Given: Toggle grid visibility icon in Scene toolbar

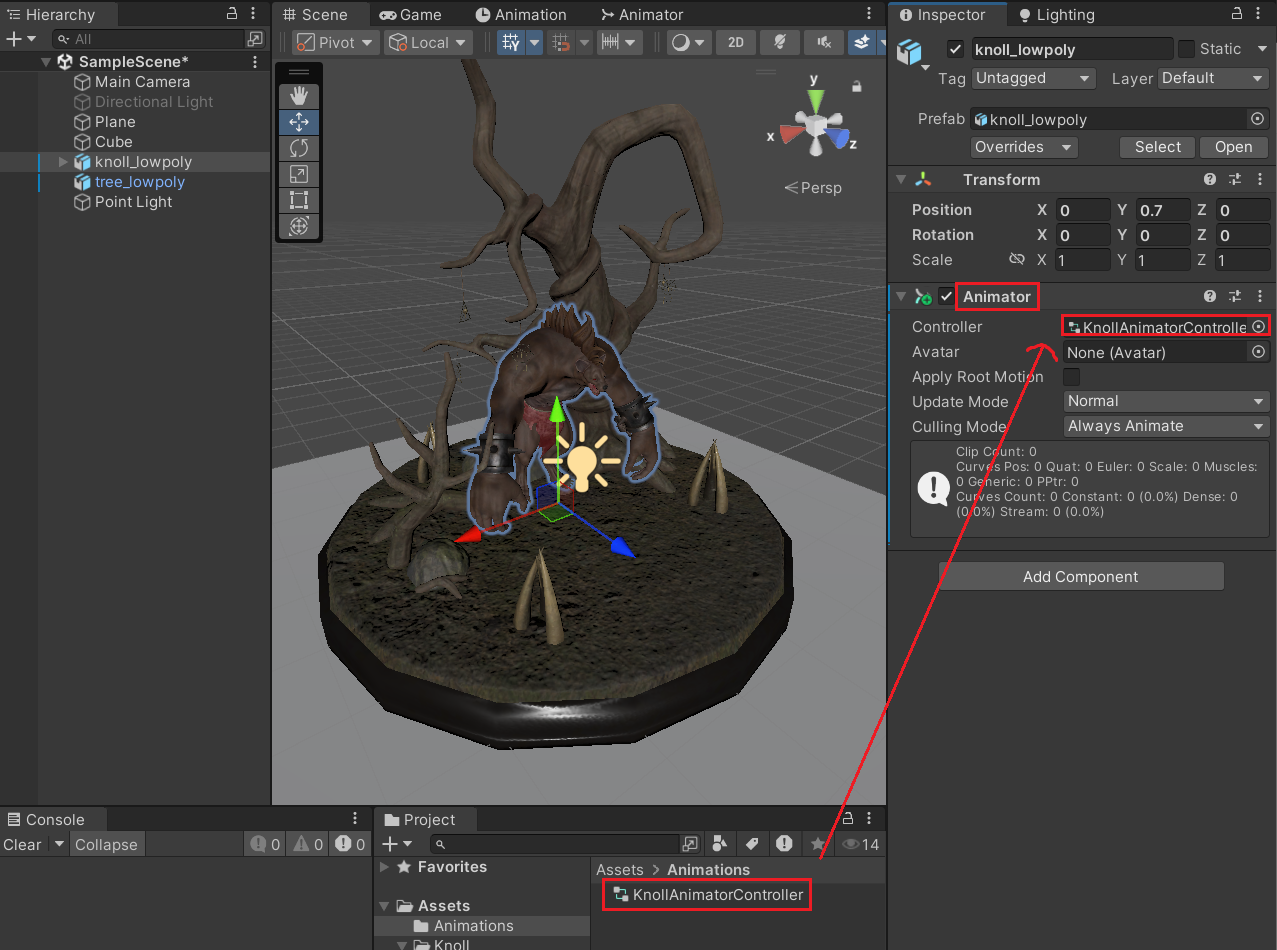Looking at the screenshot, I should click(x=511, y=43).
